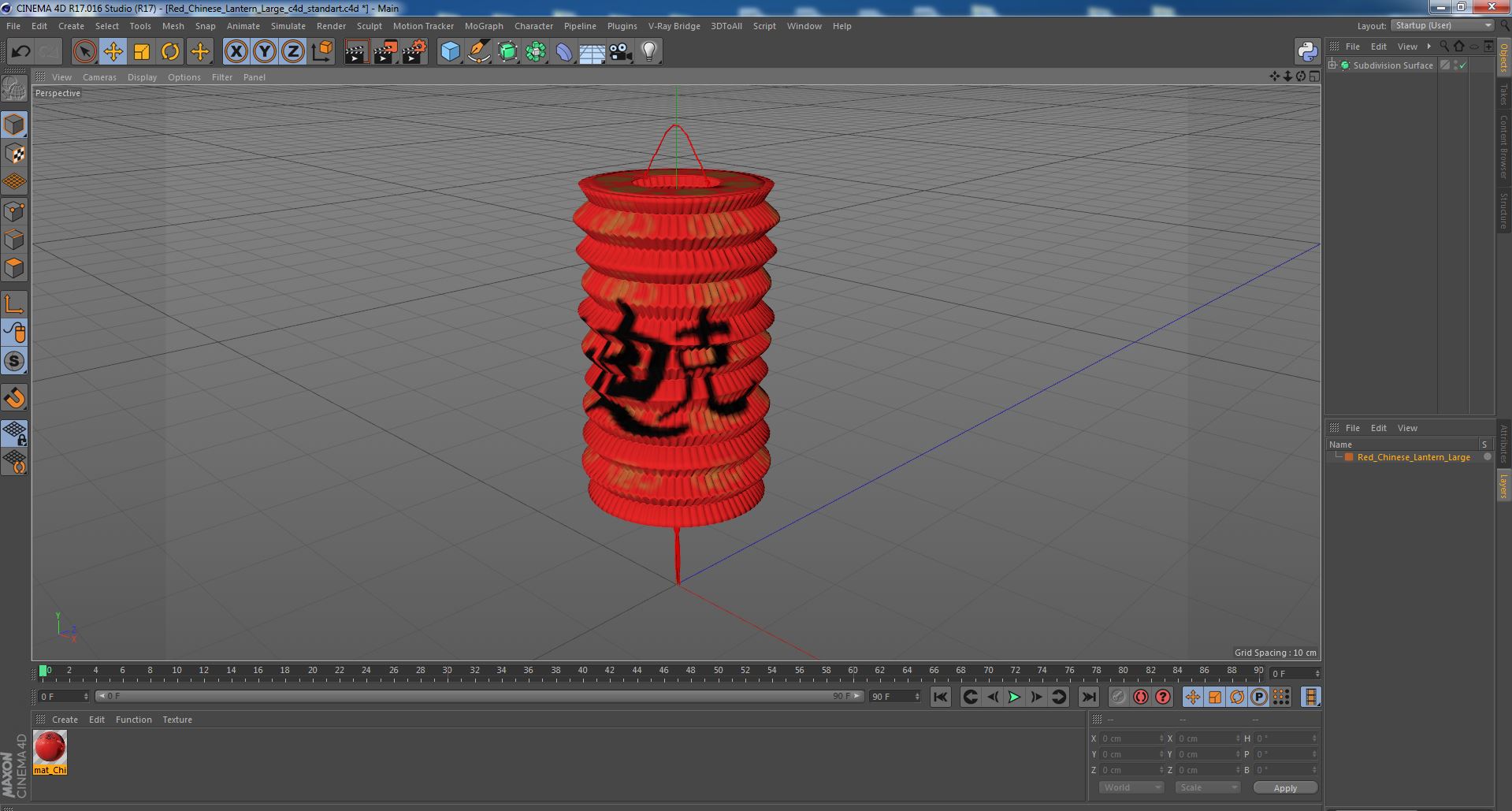Add a floor environment object
The width and height of the screenshot is (1512, 811).
pyautogui.click(x=593, y=52)
